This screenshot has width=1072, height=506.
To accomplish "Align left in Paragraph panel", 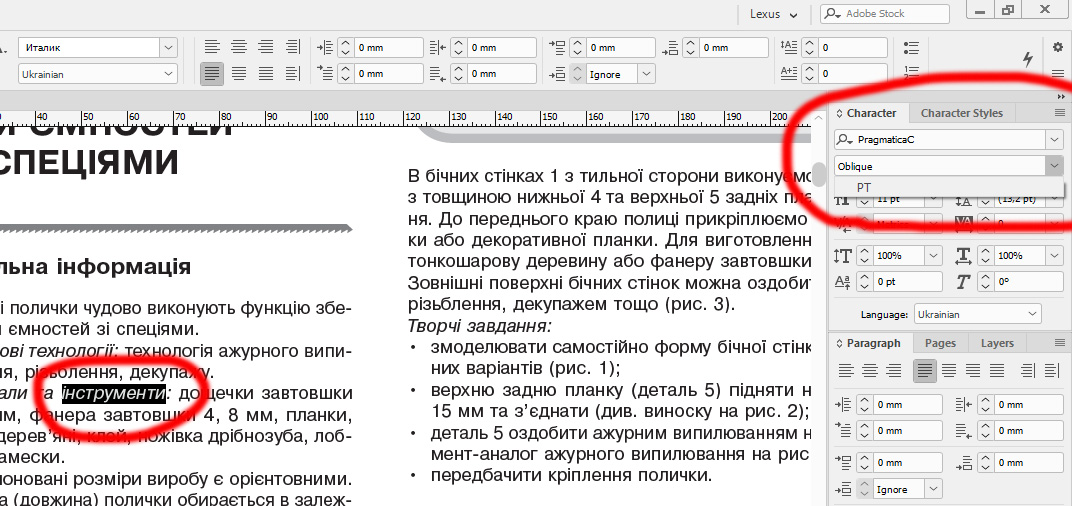I will coord(846,371).
